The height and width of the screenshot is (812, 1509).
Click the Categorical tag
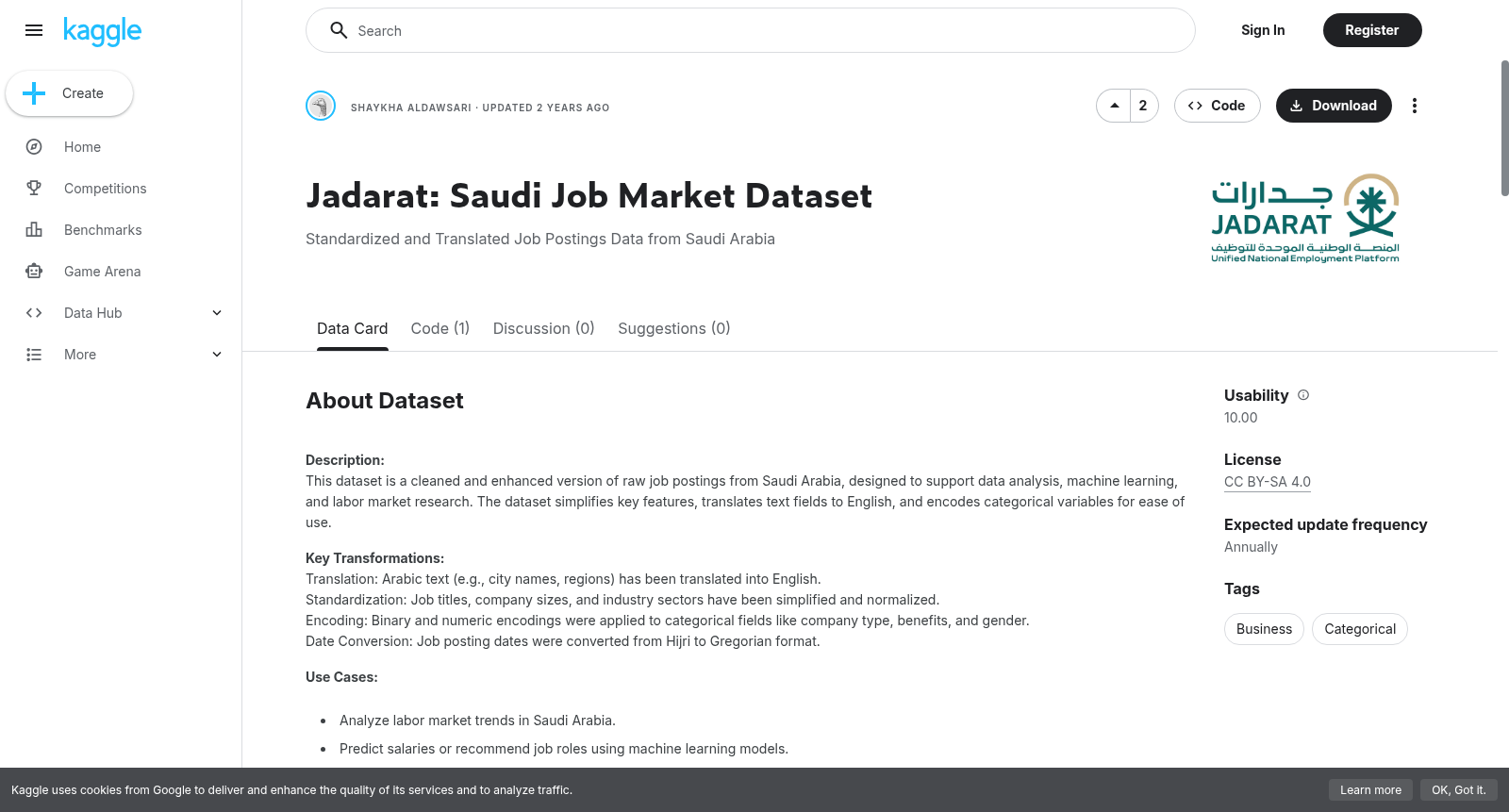point(1360,629)
